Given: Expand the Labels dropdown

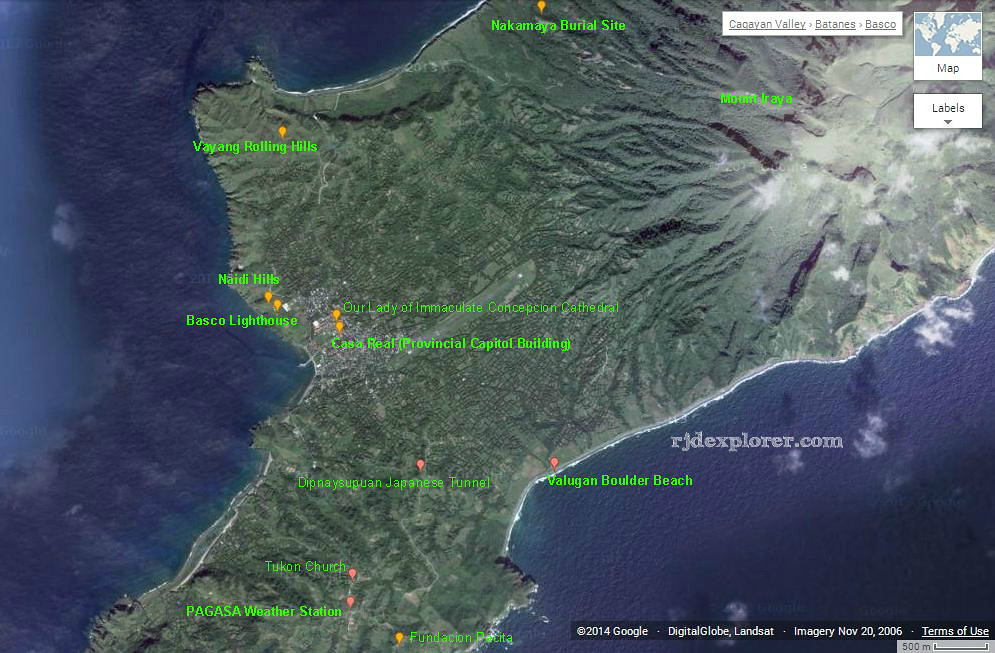Looking at the screenshot, I should 947,111.
